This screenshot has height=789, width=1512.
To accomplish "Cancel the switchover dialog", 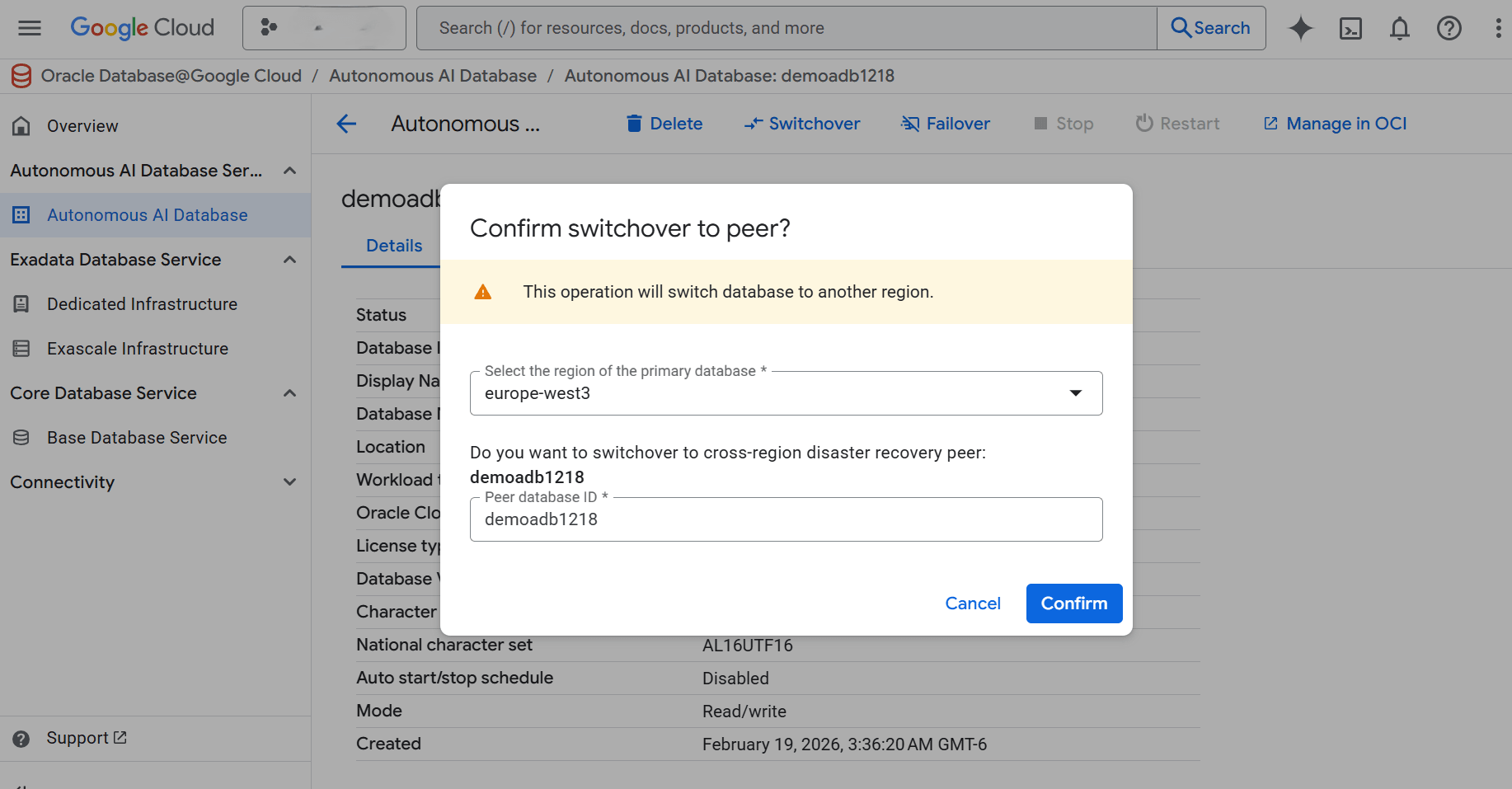I will (x=973, y=603).
